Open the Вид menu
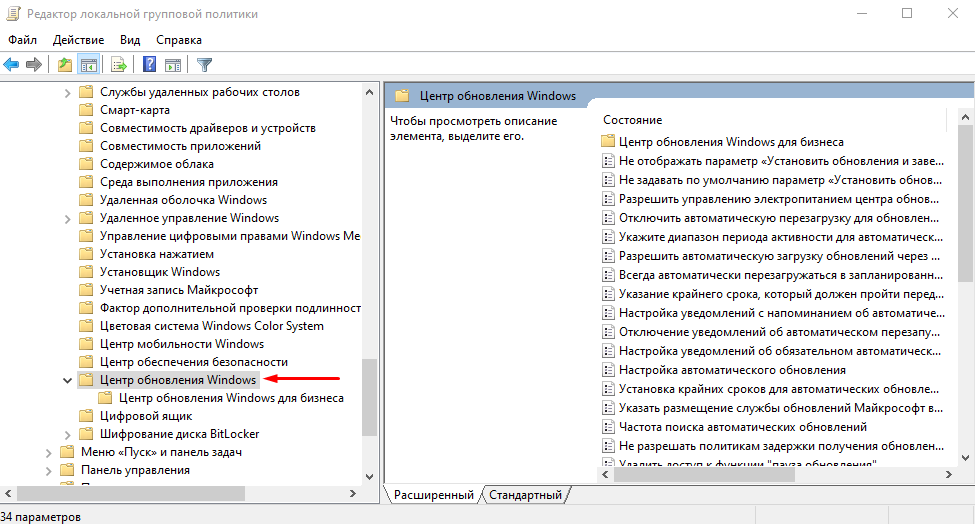Image resolution: width=975 pixels, height=524 pixels. click(130, 40)
